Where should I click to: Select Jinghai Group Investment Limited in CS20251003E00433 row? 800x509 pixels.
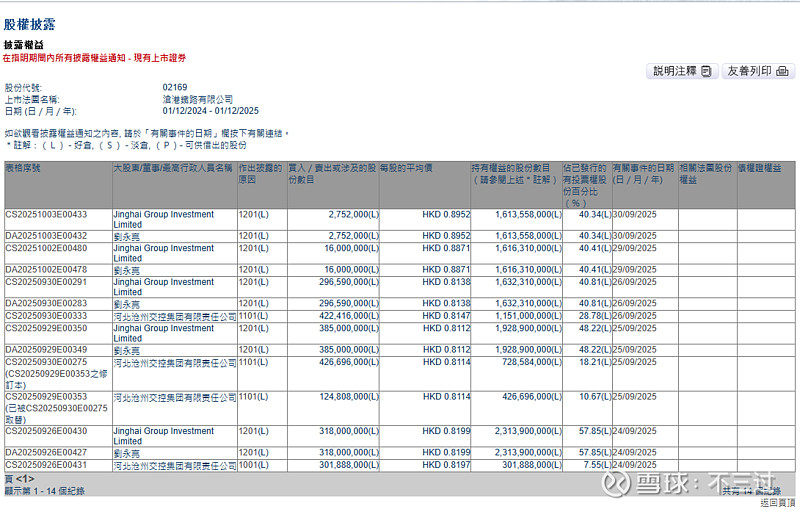pyautogui.click(x=164, y=220)
